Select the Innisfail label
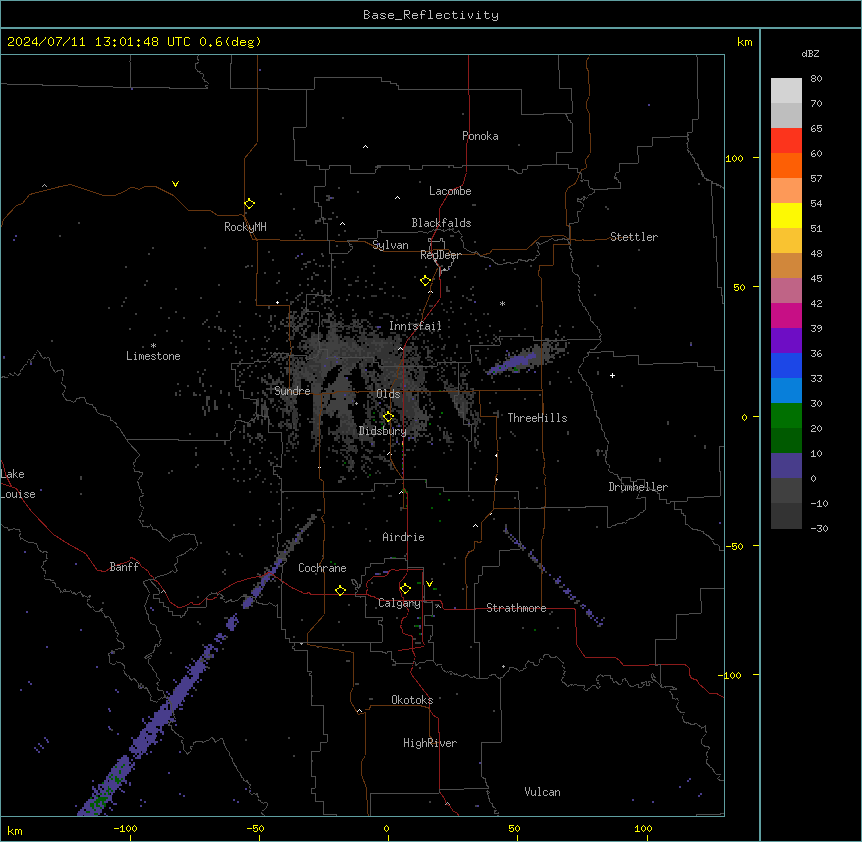Image resolution: width=862 pixels, height=842 pixels. point(415,326)
